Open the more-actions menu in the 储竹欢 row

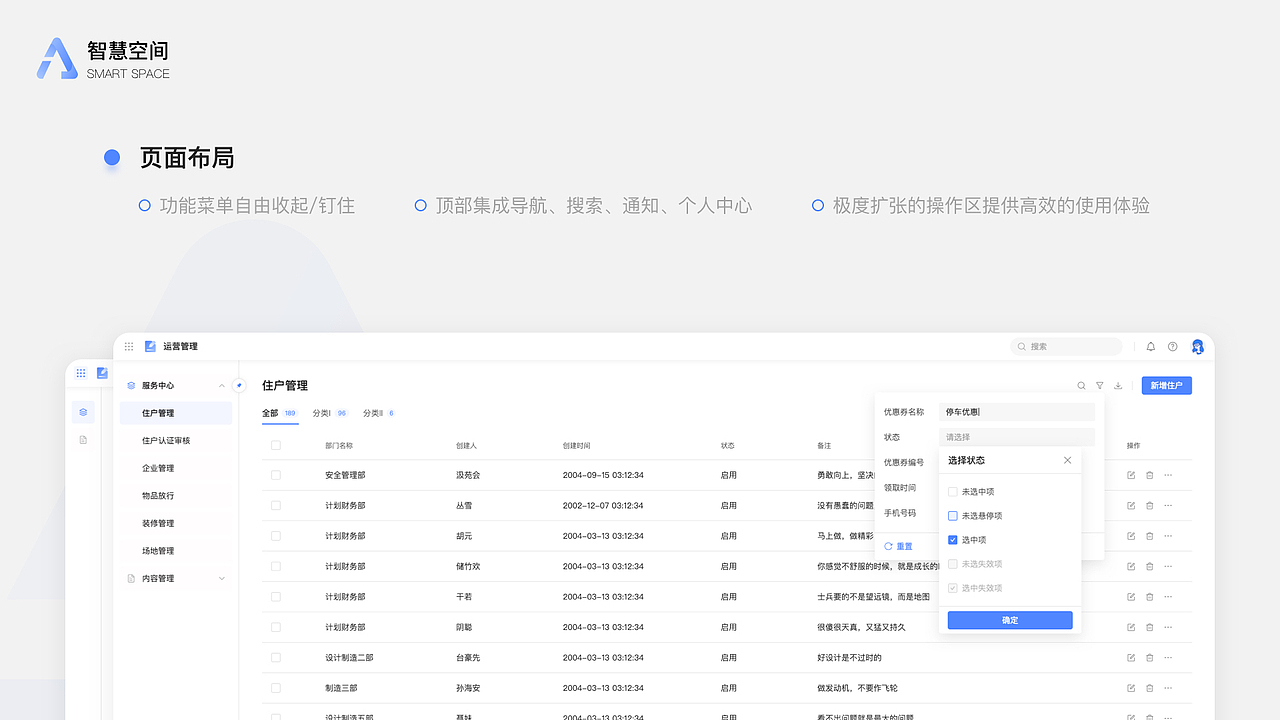pyautogui.click(x=1167, y=566)
